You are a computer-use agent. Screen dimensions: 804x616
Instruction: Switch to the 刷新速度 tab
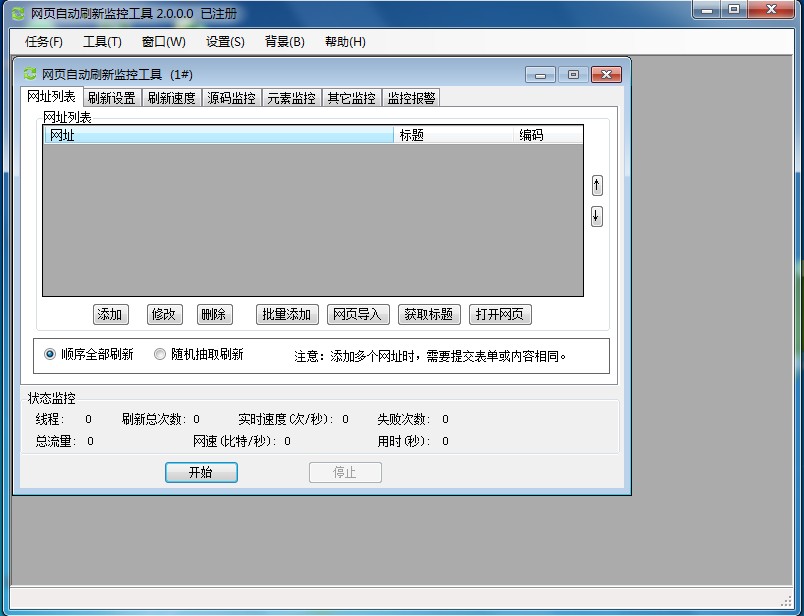pos(171,98)
